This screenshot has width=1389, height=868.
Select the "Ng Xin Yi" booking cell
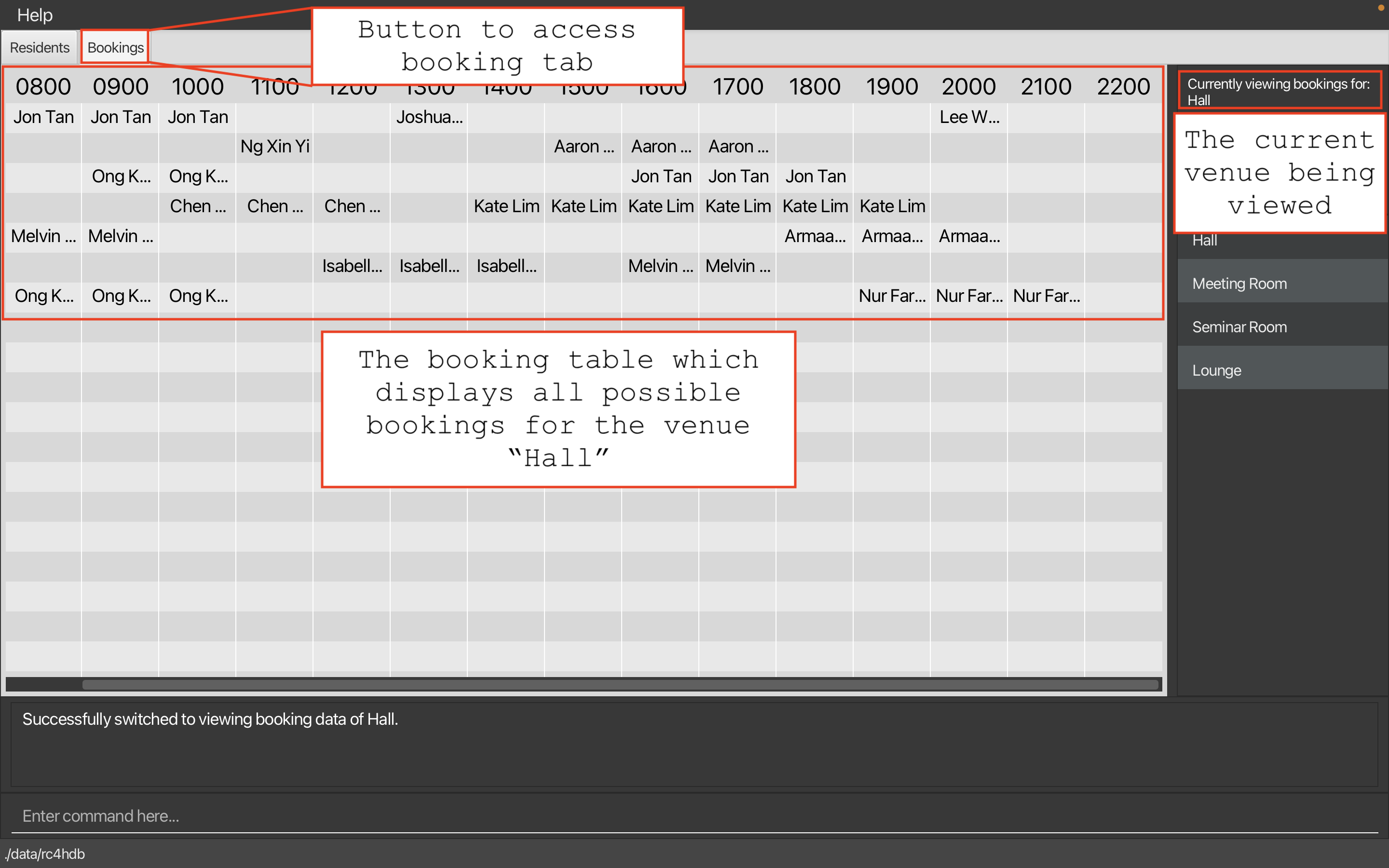(x=275, y=147)
